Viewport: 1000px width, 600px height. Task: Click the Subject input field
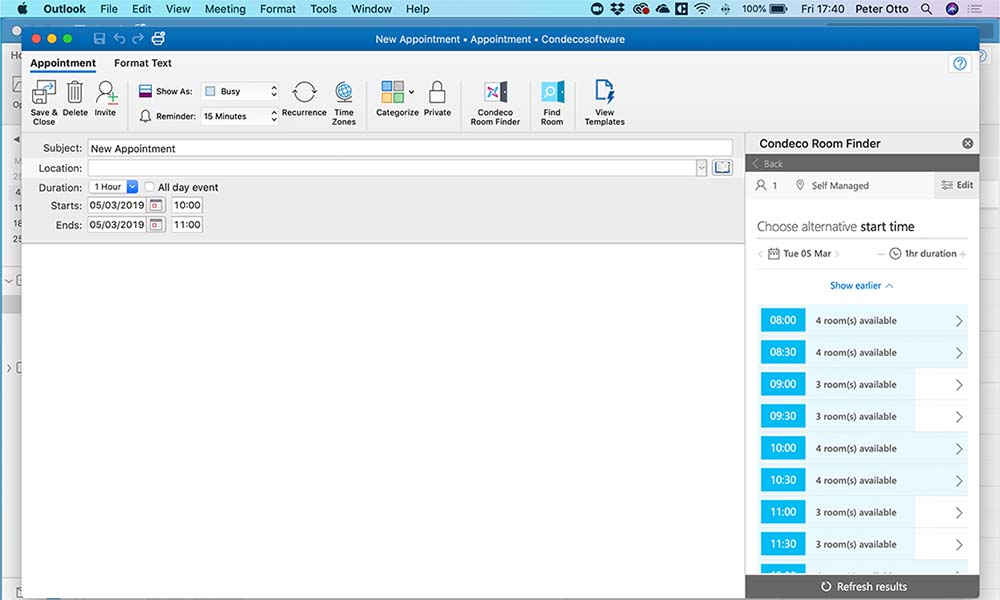coord(410,148)
